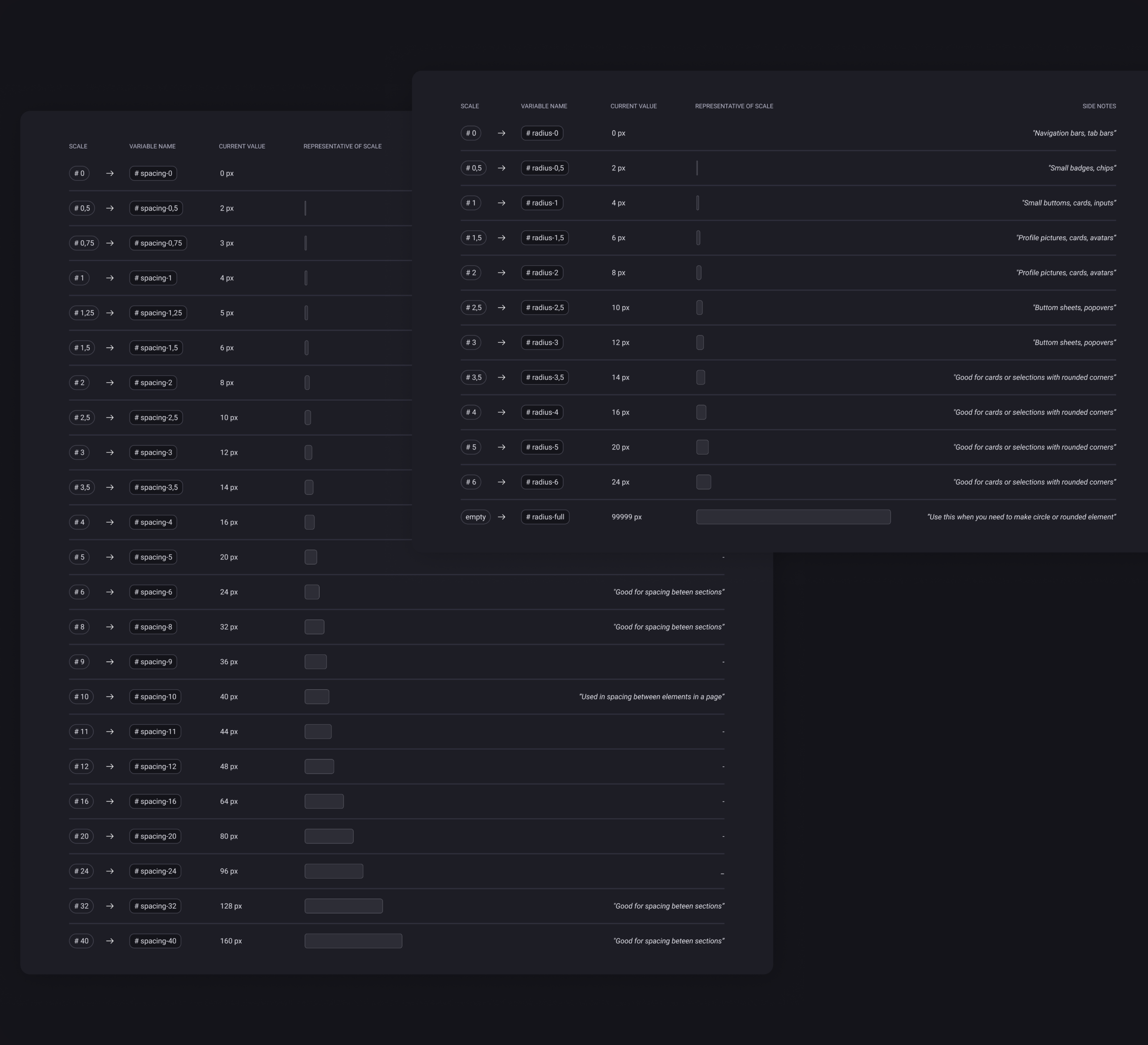Click the 'SIDE NOTES' column header
Viewport: 1148px width, 1045px height.
click(1099, 106)
